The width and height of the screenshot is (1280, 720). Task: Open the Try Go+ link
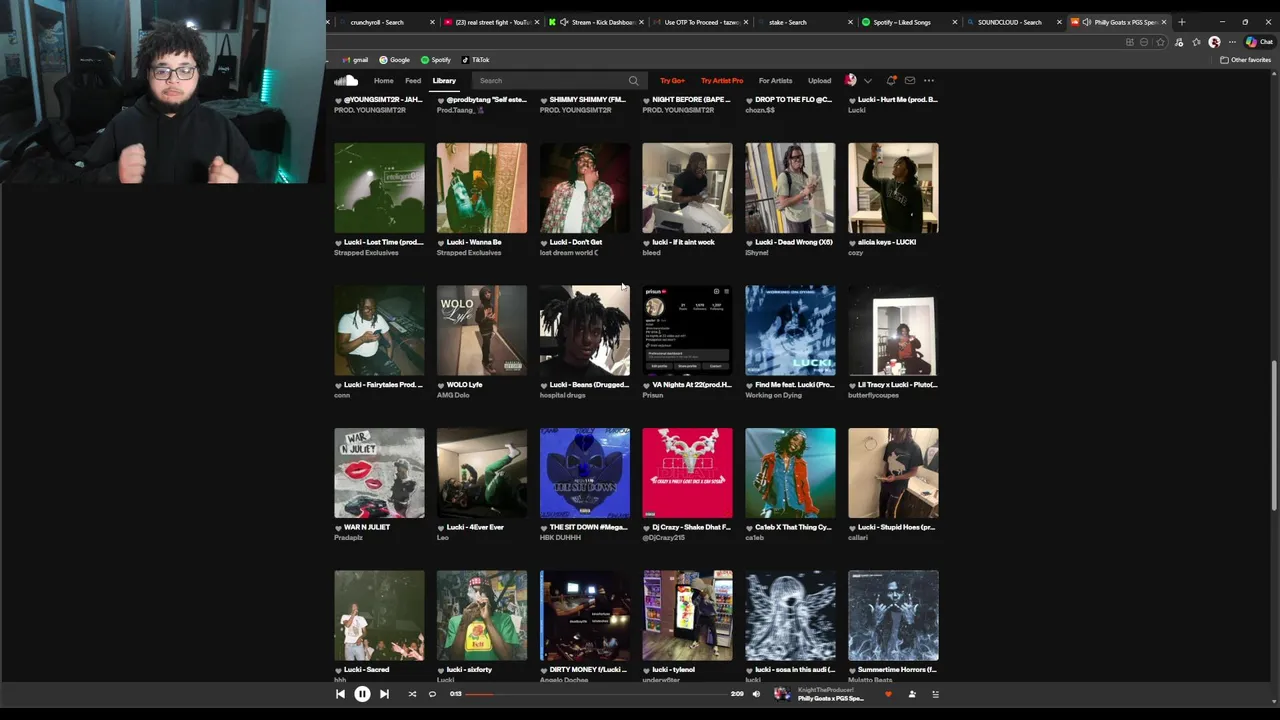click(x=672, y=81)
